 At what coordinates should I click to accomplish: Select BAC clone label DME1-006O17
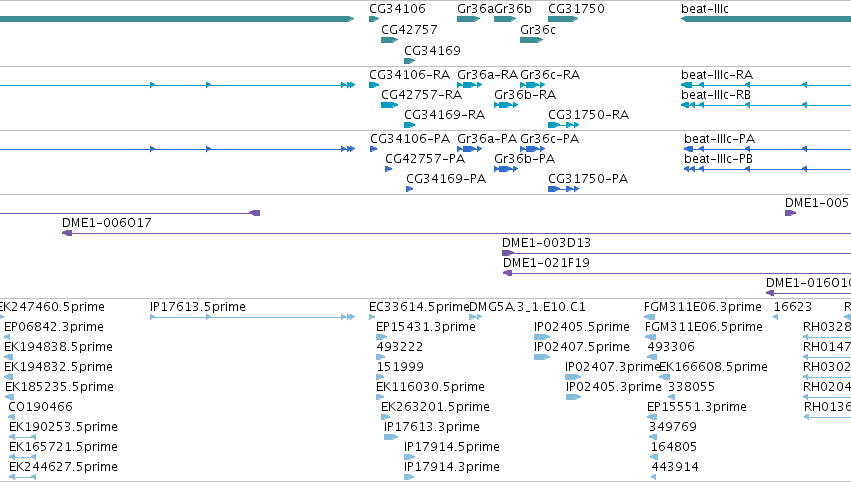click(107, 223)
